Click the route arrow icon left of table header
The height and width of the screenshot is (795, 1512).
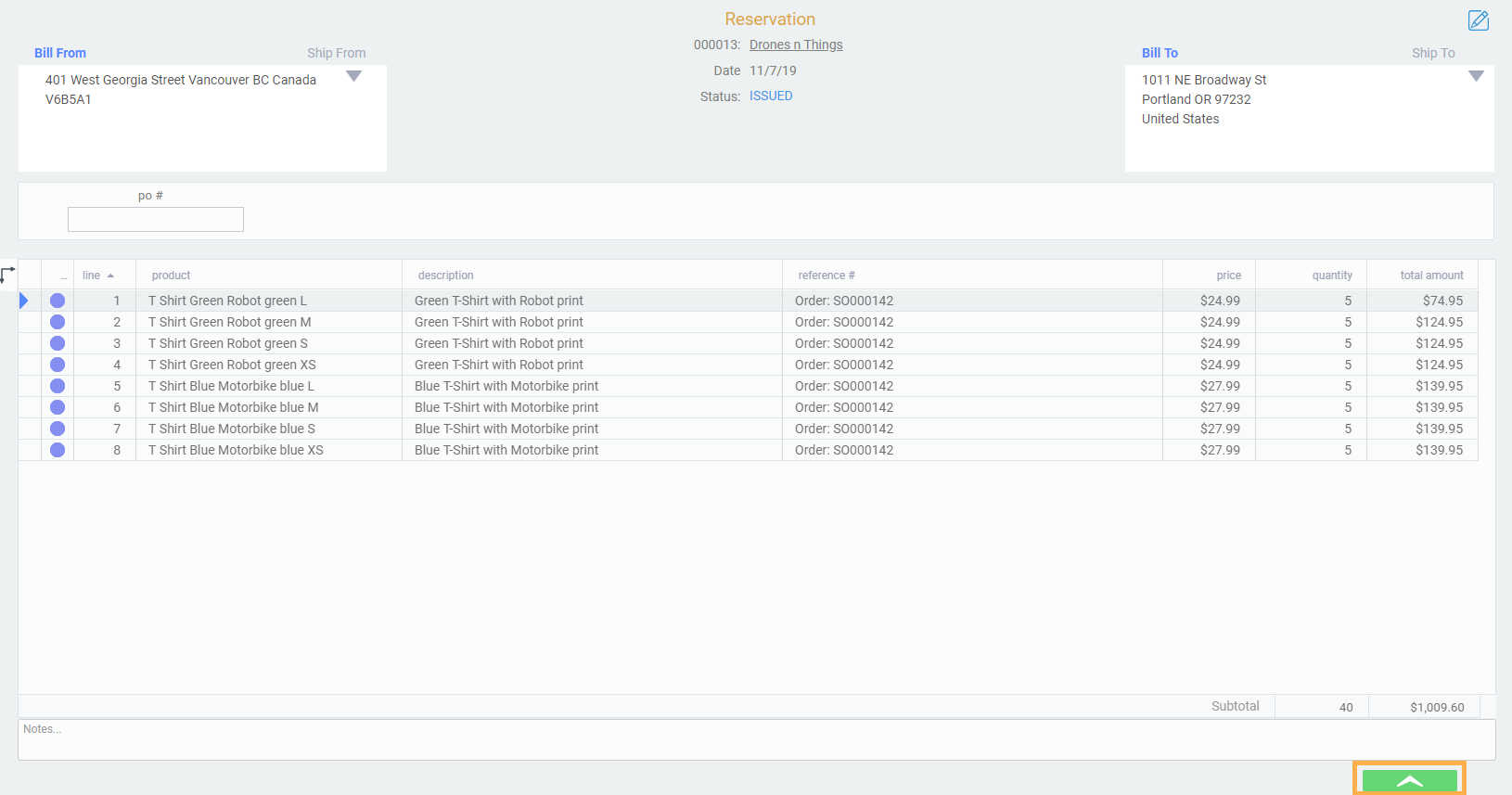point(7,275)
